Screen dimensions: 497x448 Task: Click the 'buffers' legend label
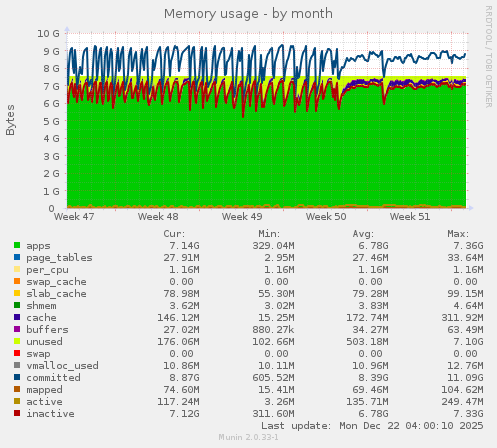pyautogui.click(x=47, y=330)
